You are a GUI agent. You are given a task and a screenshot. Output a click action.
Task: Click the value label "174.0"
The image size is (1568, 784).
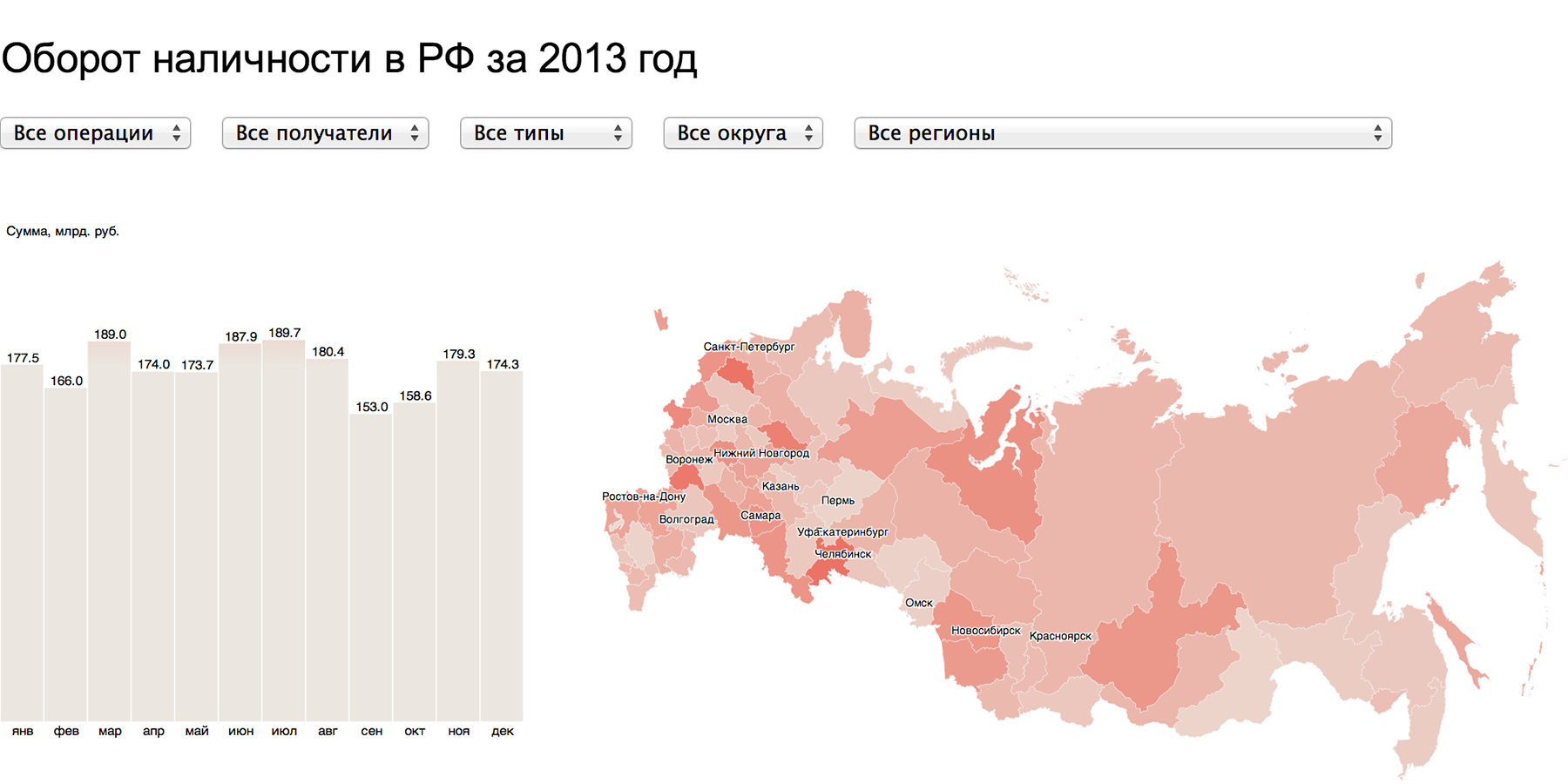(154, 364)
